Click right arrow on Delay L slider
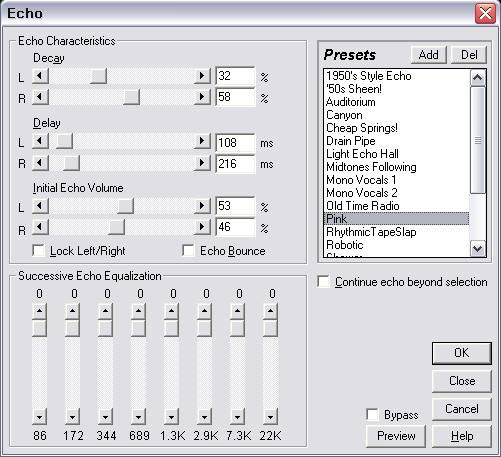 (x=202, y=141)
